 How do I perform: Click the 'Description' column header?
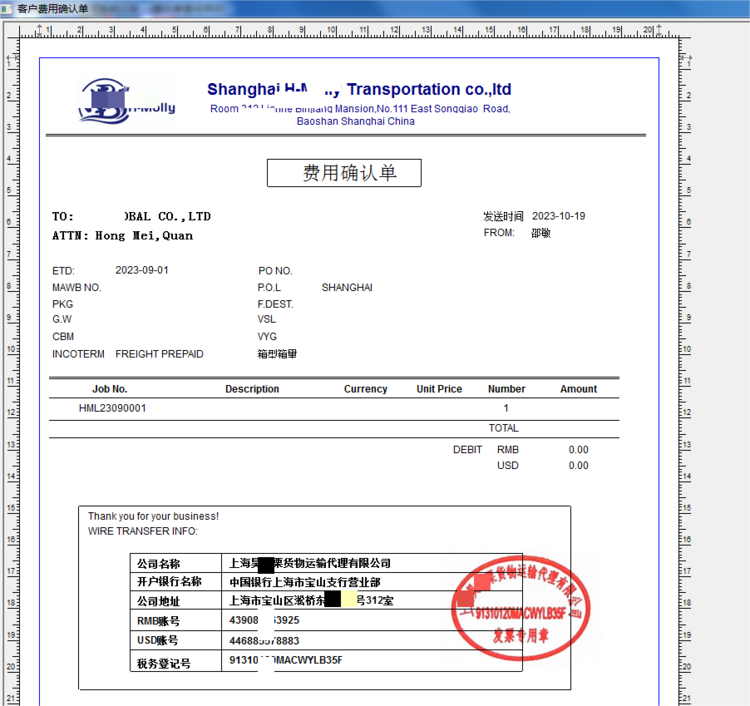click(x=252, y=389)
